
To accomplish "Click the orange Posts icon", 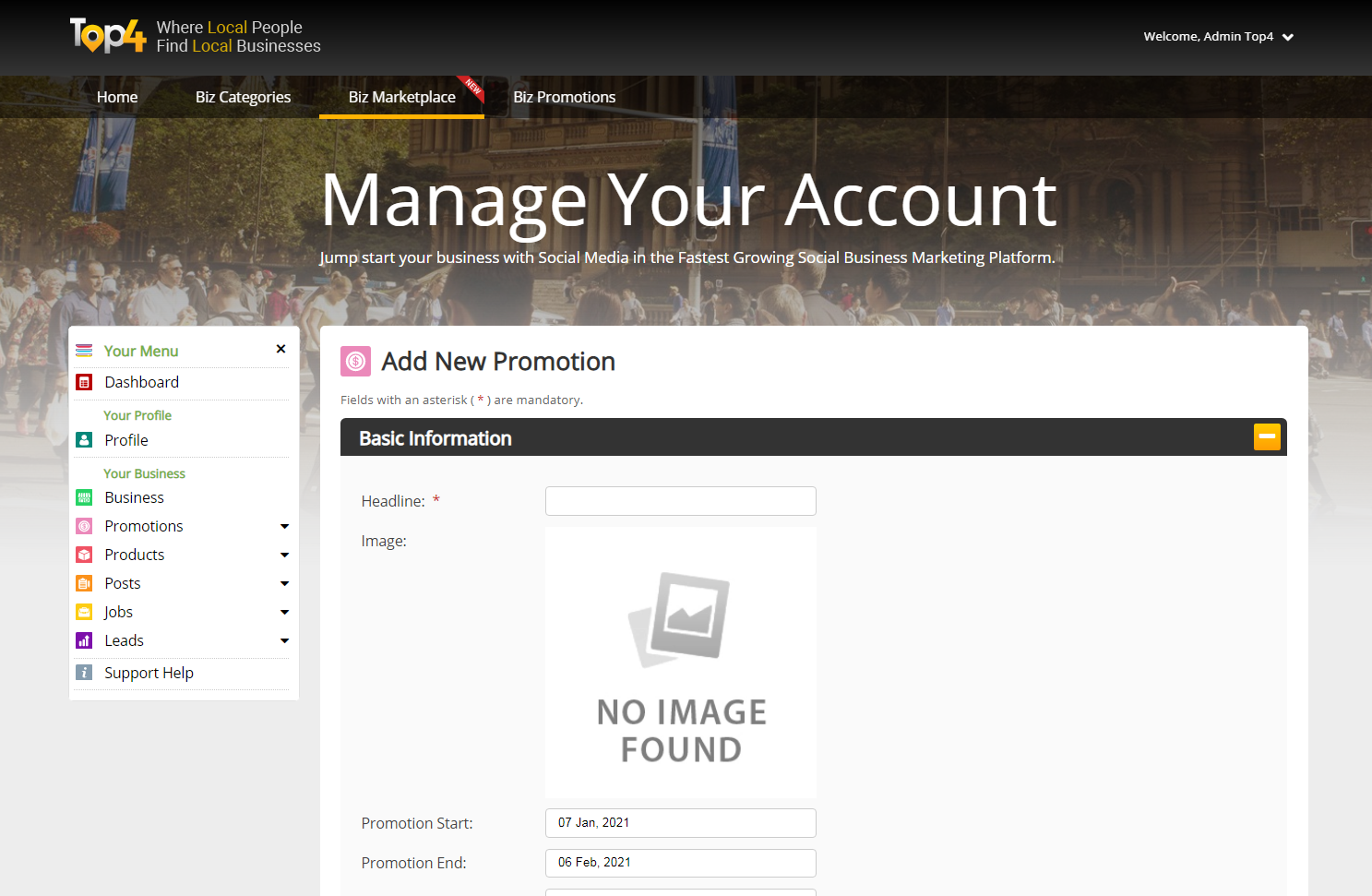I will point(84,583).
